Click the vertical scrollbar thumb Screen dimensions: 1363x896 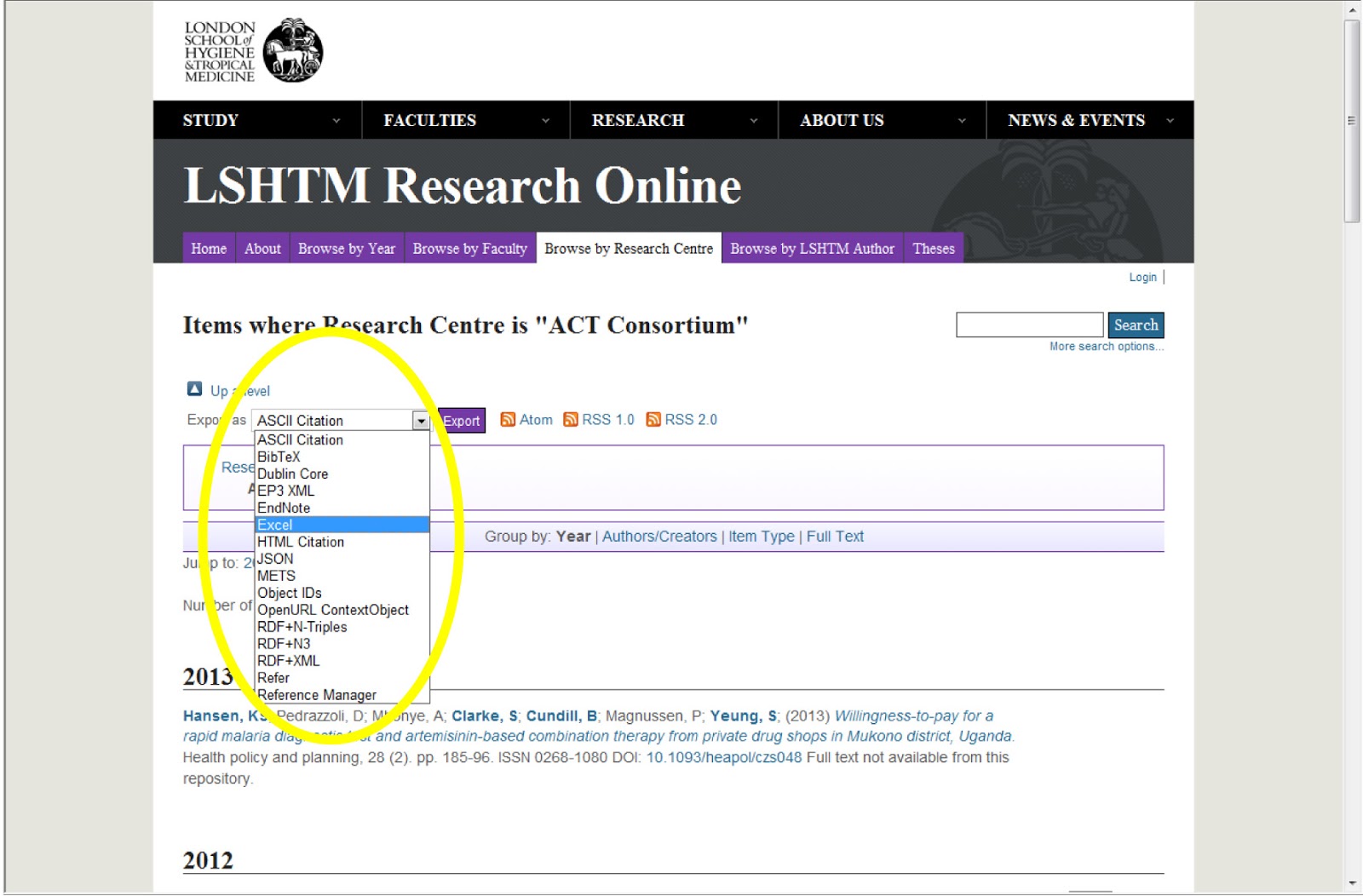pyautogui.click(x=1352, y=120)
